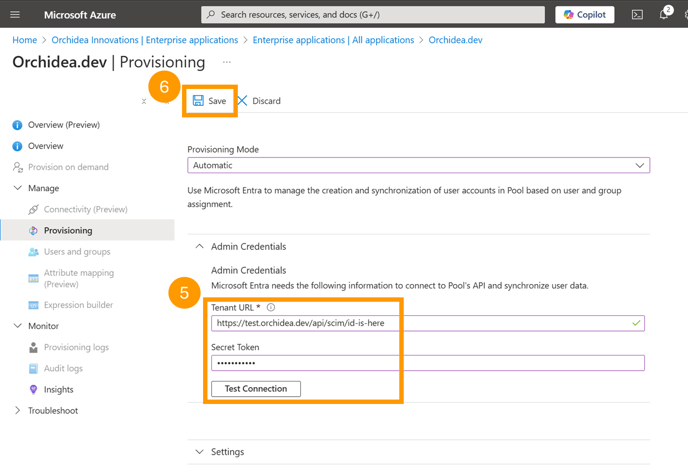Collapse the Manage menu group
This screenshot has height=470, width=688.
pos(18,188)
